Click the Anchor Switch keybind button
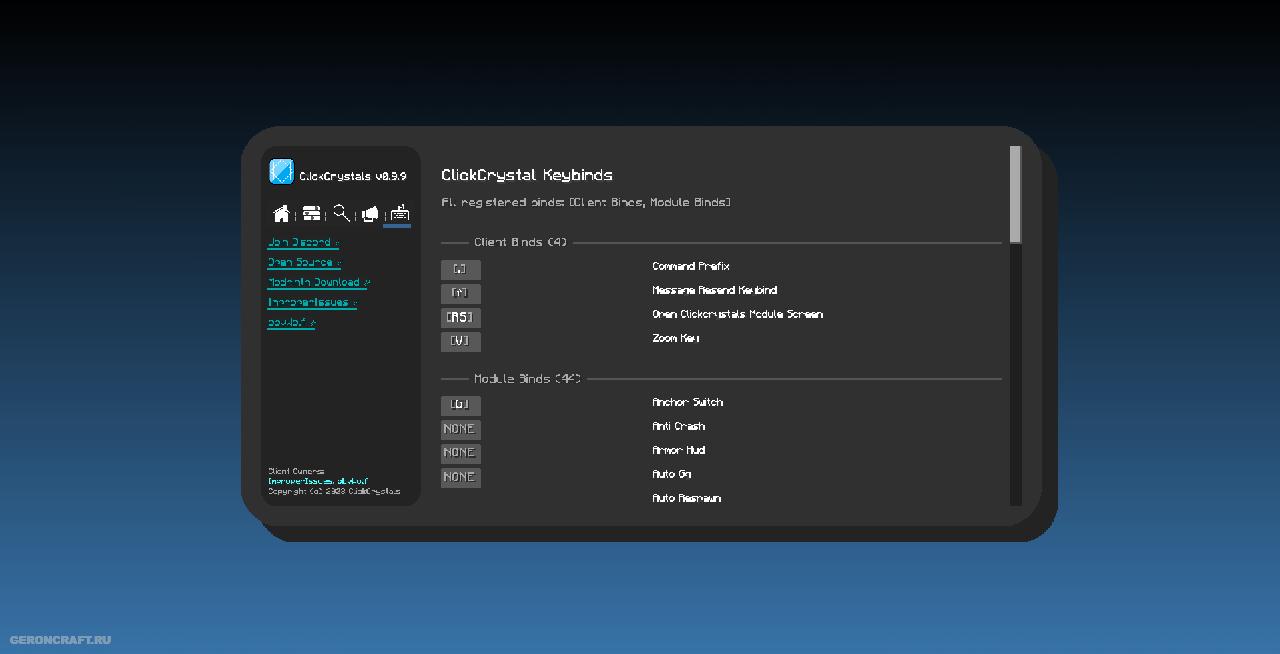 click(460, 406)
